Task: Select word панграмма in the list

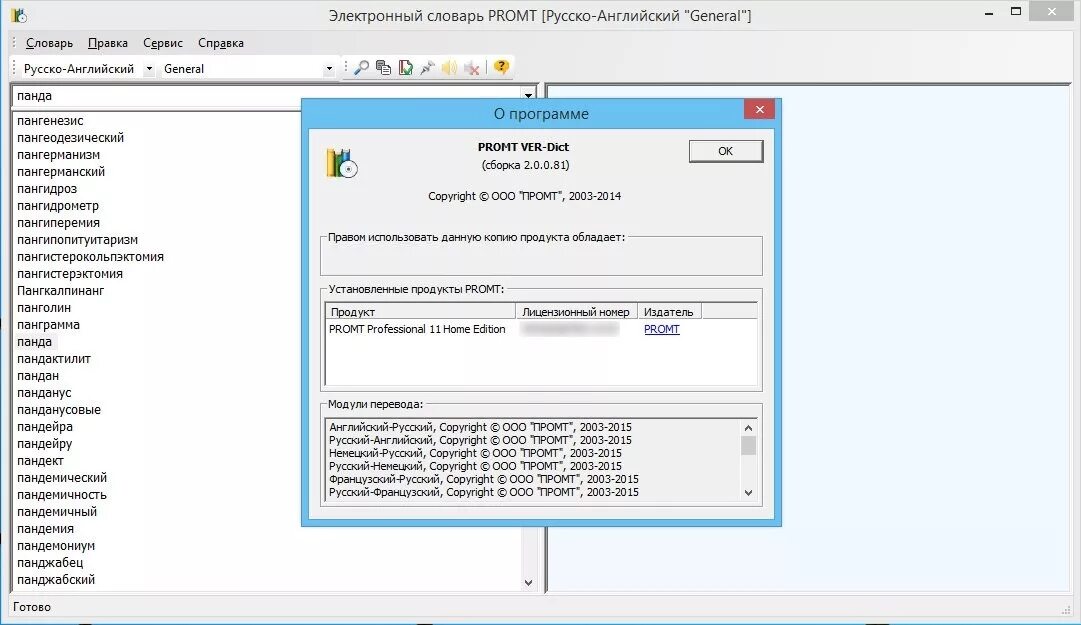Action: pyautogui.click(x=48, y=325)
